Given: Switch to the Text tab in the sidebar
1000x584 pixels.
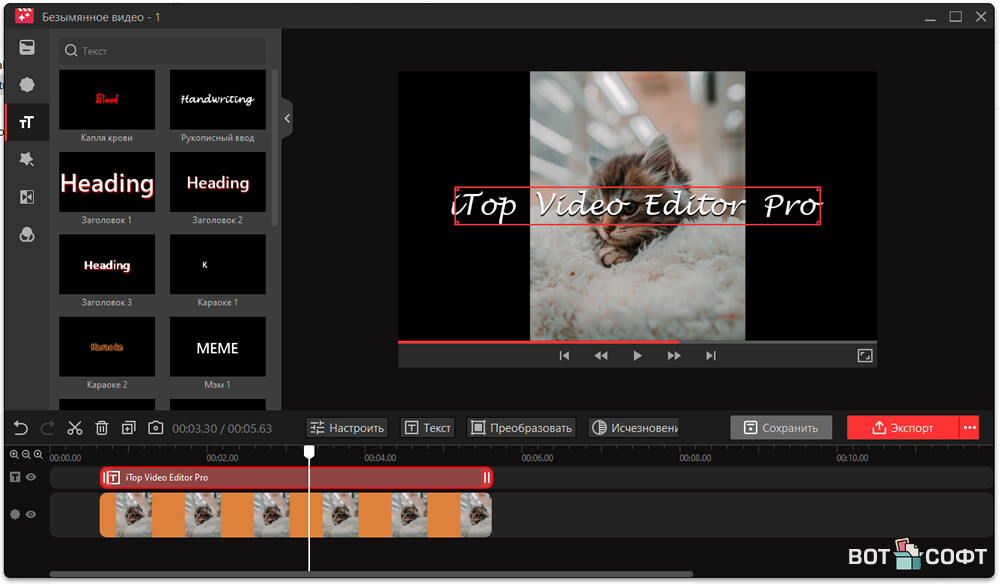Looking at the screenshot, I should [27, 122].
